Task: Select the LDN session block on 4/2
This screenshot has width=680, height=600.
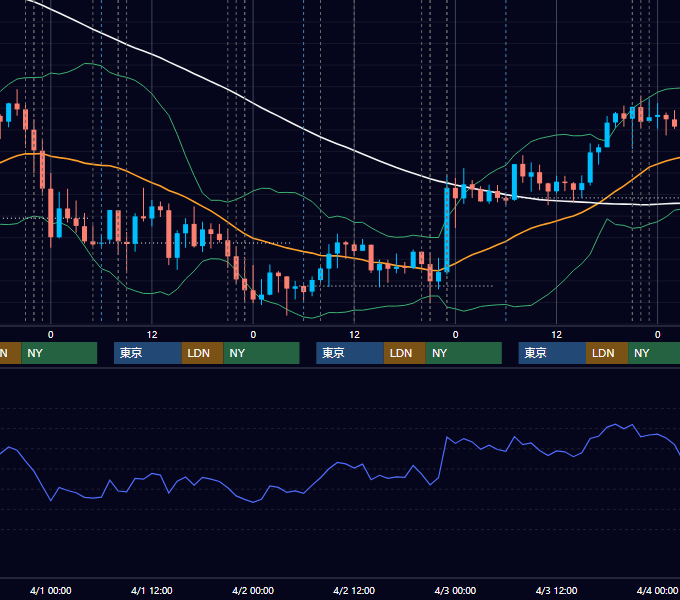Action: (x=405, y=353)
